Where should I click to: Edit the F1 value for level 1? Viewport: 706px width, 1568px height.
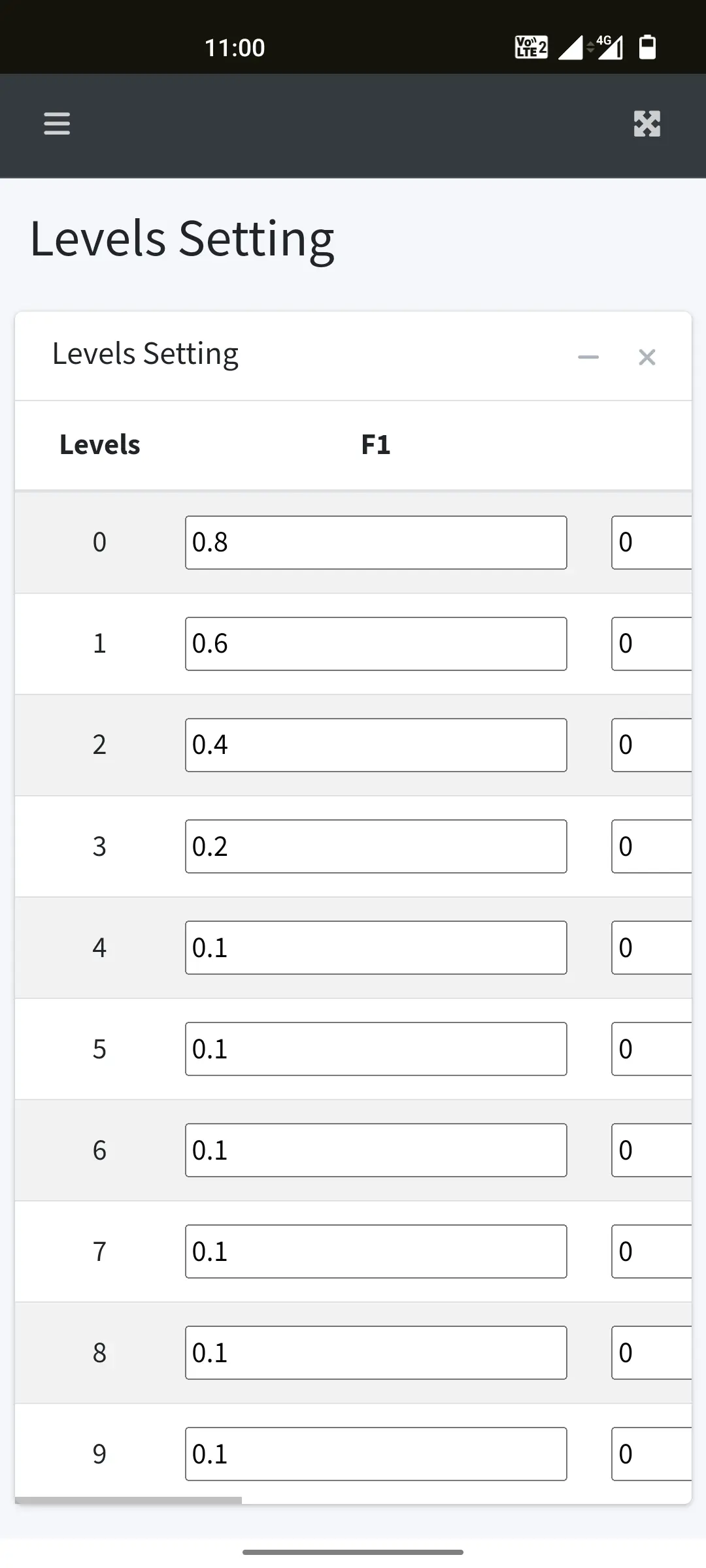click(x=376, y=644)
